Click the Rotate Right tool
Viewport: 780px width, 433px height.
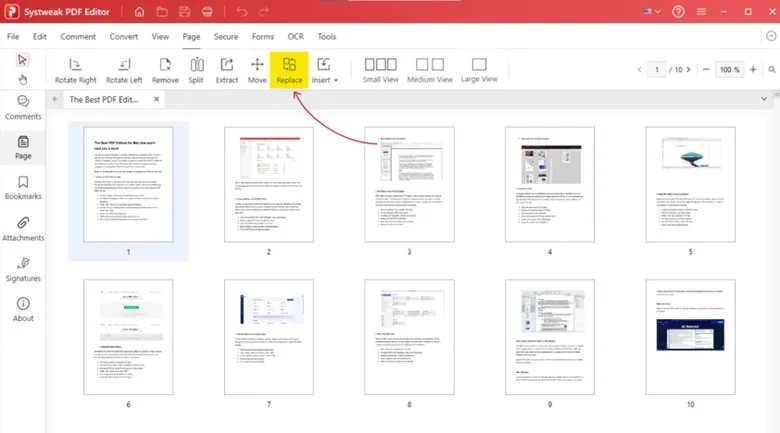[76, 70]
